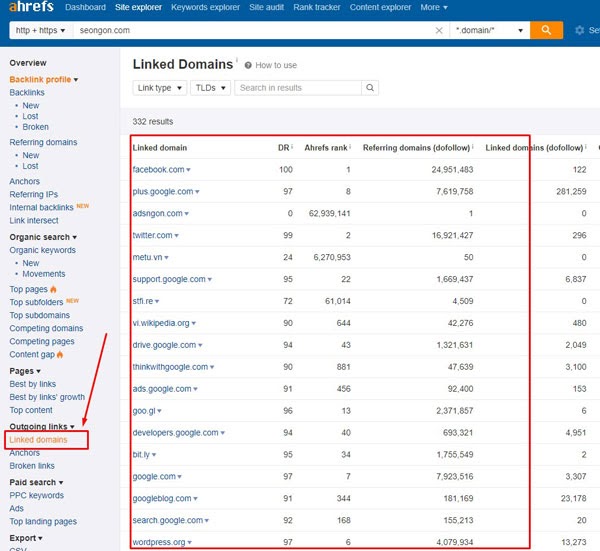Screen dimensions: 600x551
Task: Open Movements under Organic keywords
Action: tap(44, 274)
